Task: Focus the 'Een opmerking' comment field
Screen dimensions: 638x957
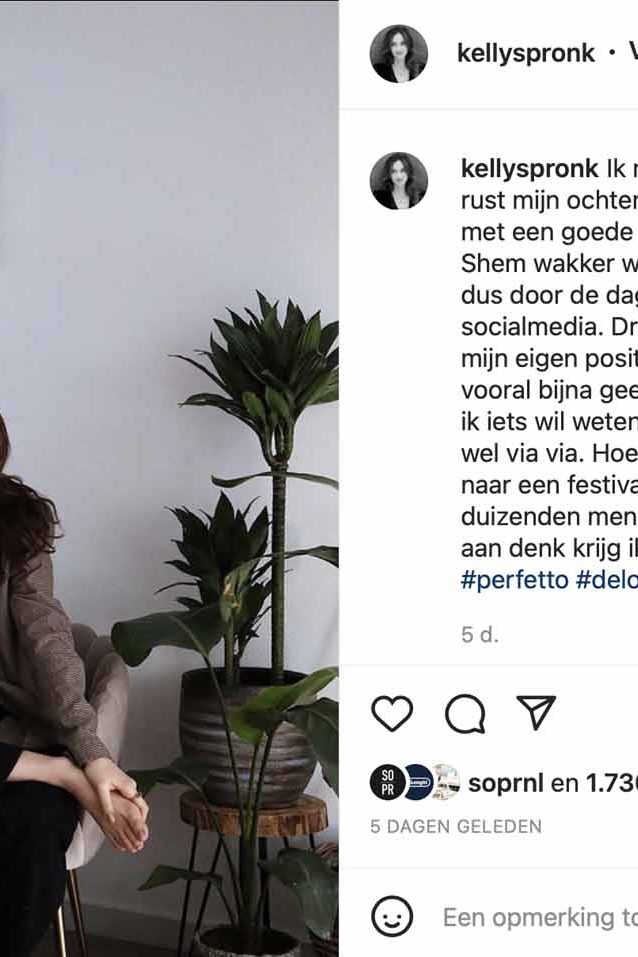Action: pos(540,917)
